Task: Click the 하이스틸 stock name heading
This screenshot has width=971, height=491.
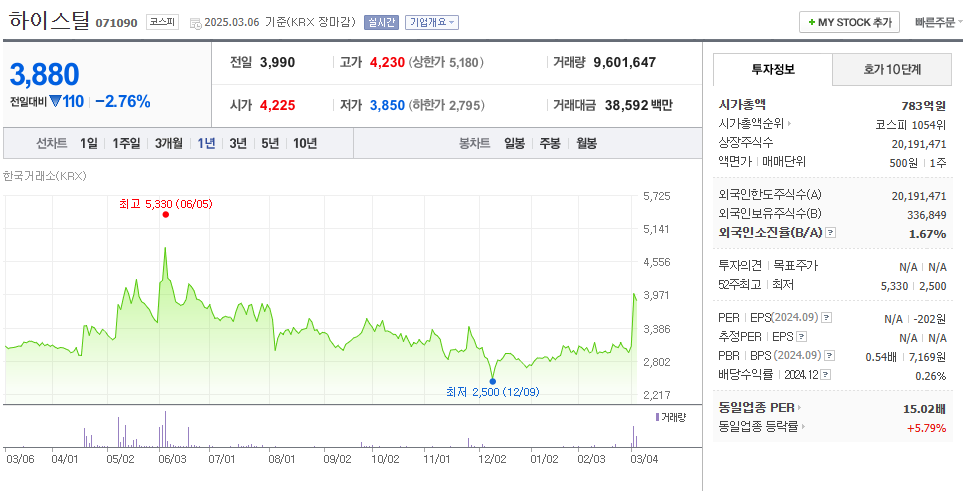Action: (50, 20)
